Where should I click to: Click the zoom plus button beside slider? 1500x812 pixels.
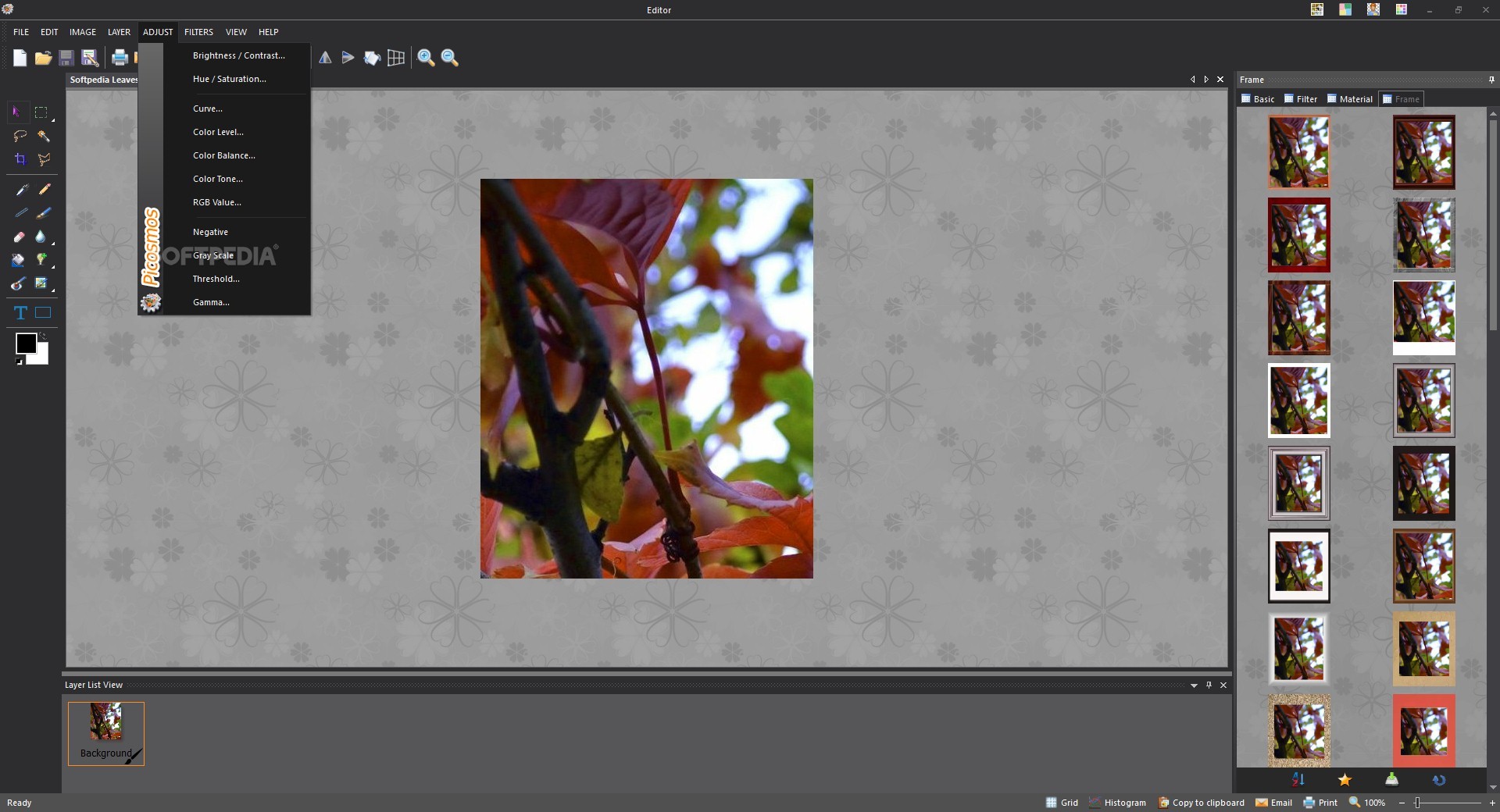(1492, 803)
